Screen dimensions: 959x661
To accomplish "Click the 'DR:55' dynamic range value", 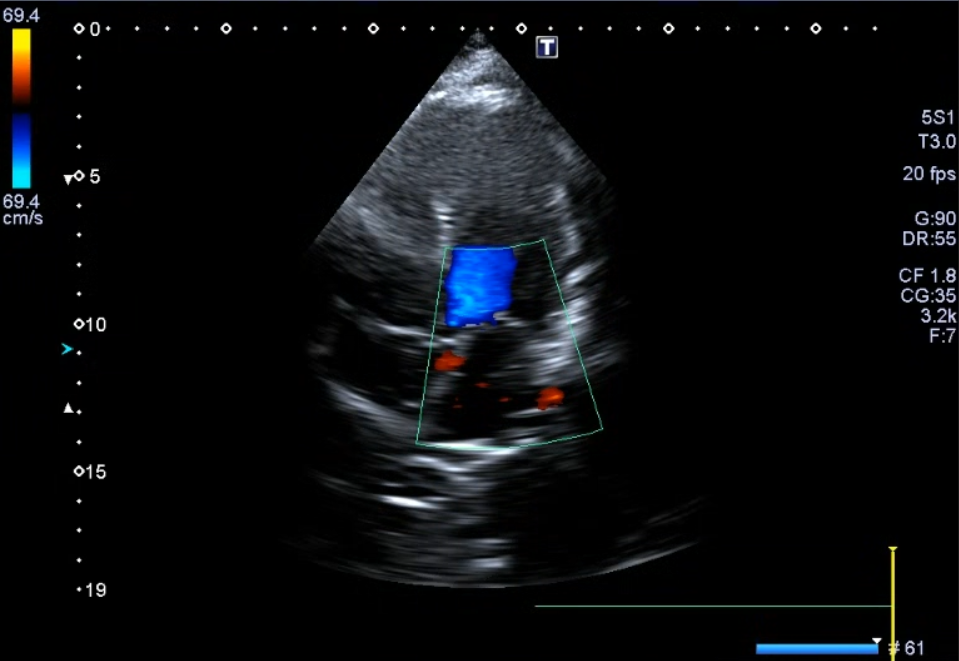I will 929,238.
